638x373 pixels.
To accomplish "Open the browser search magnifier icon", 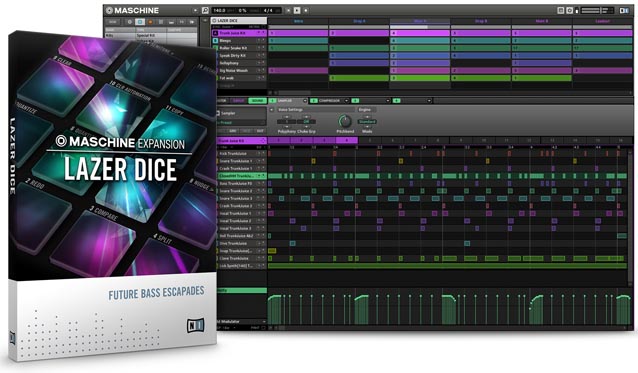I will pos(205,10).
